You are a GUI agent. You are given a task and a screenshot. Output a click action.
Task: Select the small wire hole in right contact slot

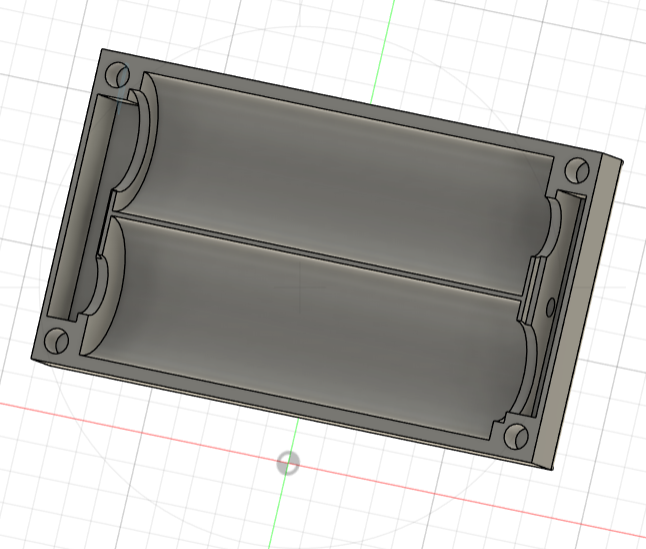click(x=550, y=307)
